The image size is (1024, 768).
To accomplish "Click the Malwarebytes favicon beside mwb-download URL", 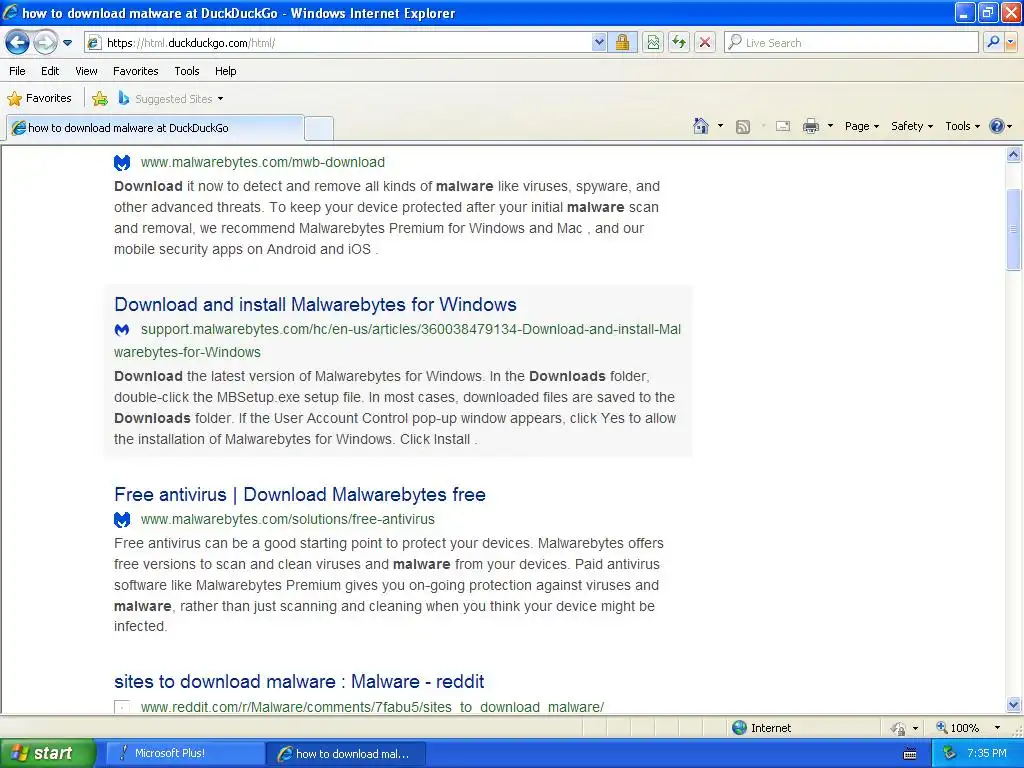I will pyautogui.click(x=122, y=162).
